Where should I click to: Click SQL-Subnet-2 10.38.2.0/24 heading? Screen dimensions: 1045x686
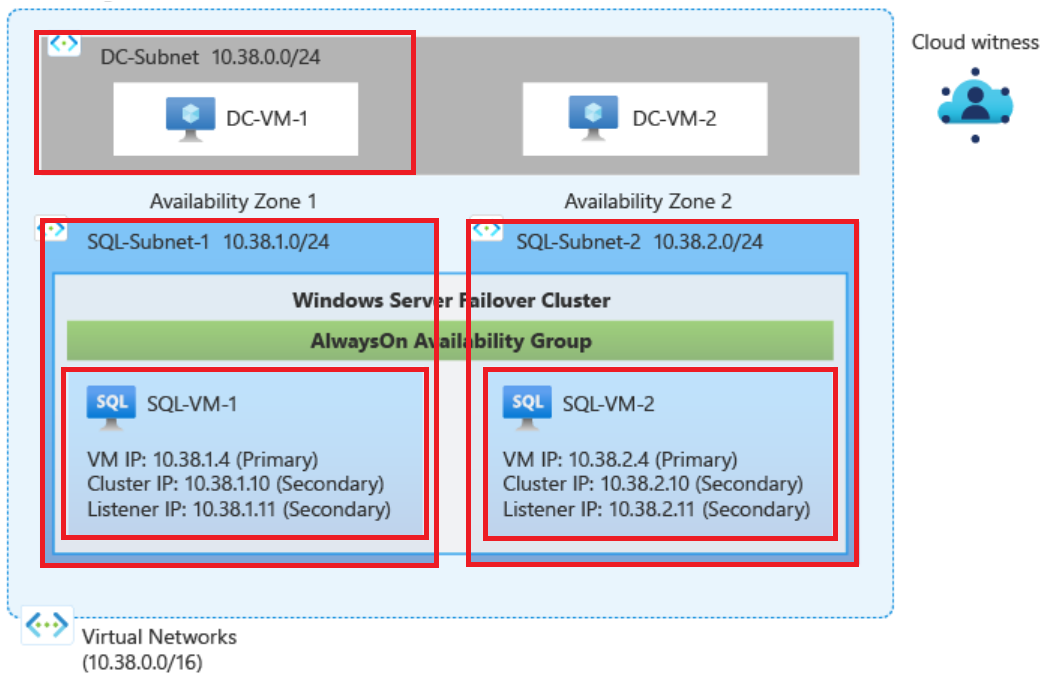point(640,242)
